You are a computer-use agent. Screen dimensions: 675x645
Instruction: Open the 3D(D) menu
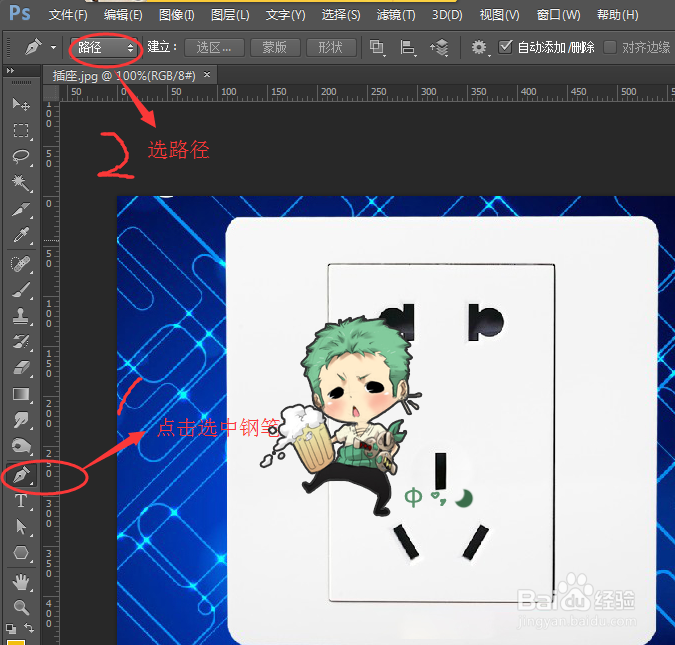pyautogui.click(x=447, y=15)
